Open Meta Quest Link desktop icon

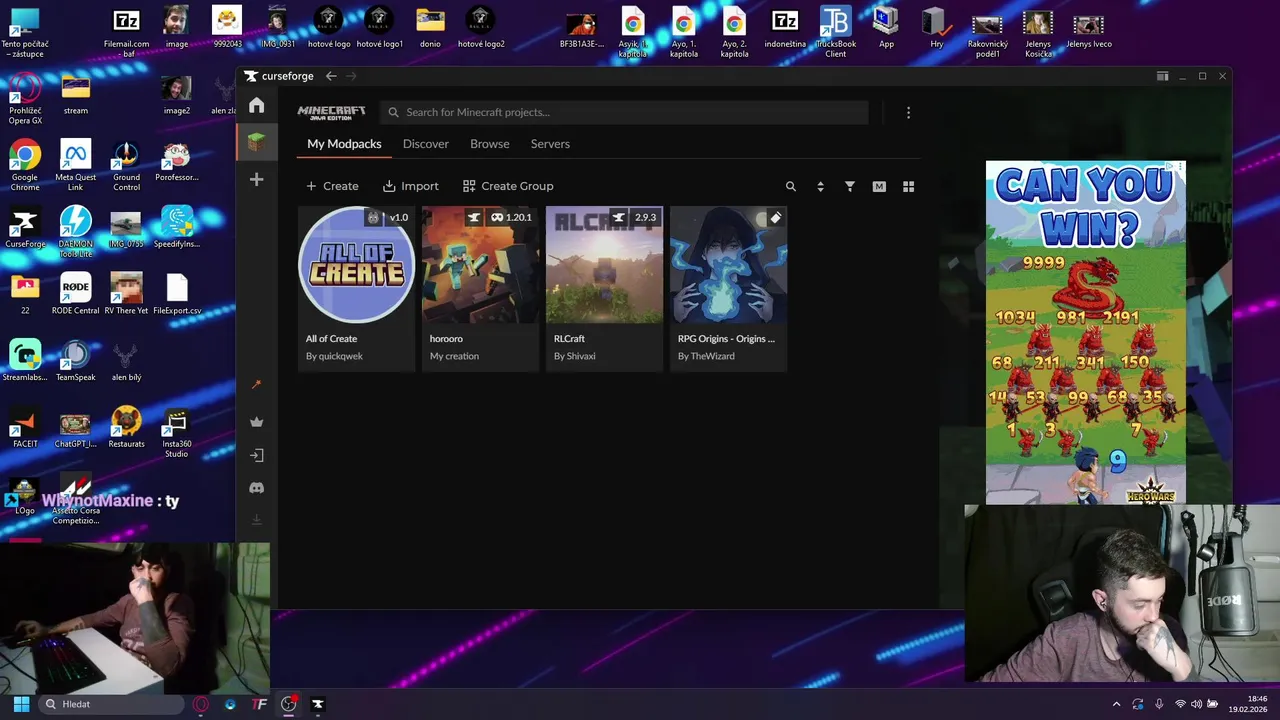pos(76,166)
